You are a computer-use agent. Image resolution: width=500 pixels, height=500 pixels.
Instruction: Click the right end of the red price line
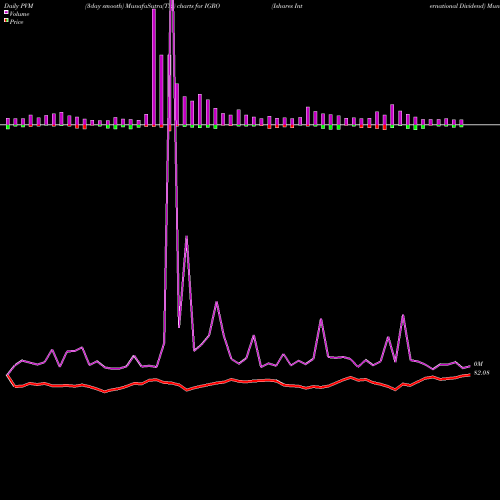pyautogui.click(x=469, y=375)
